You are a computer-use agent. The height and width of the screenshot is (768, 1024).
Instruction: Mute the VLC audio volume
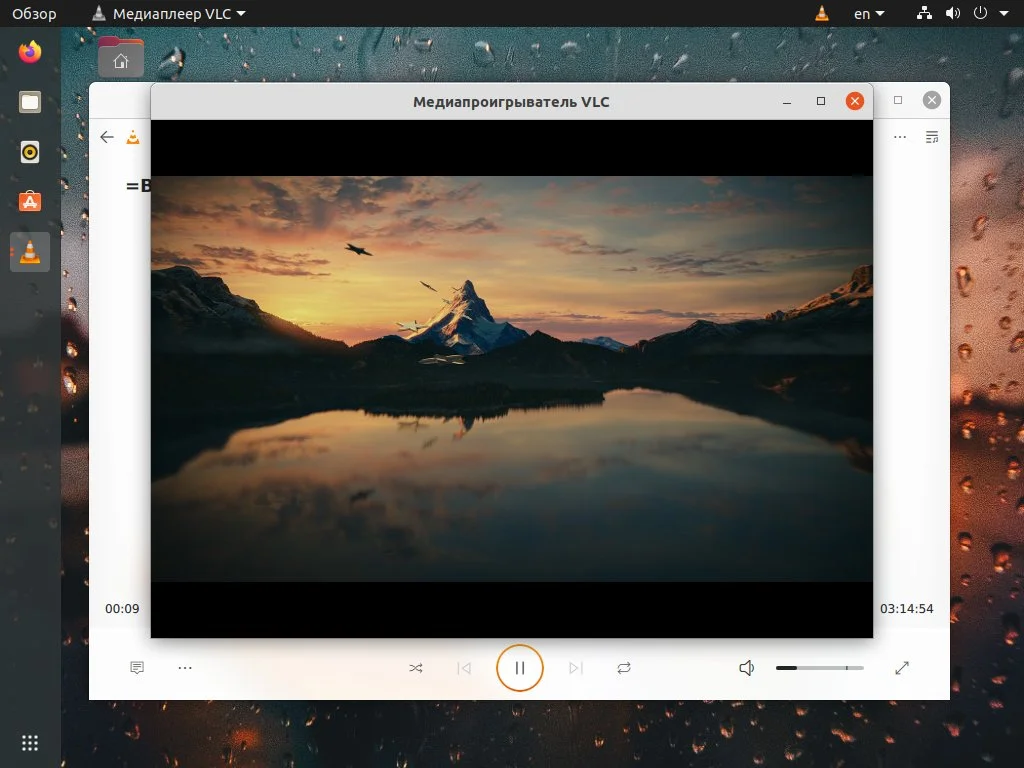pyautogui.click(x=746, y=667)
